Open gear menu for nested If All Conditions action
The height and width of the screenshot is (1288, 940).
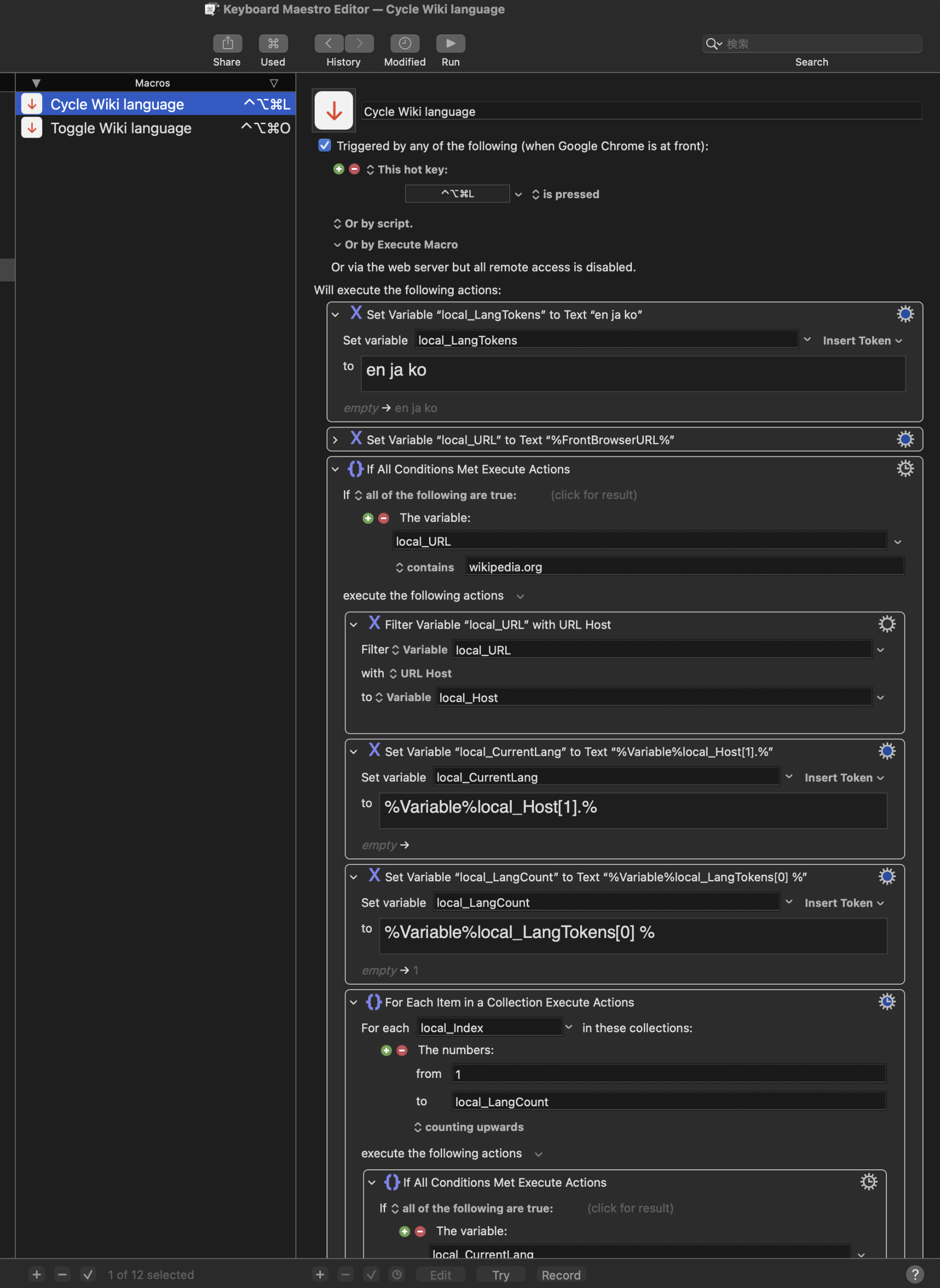(869, 1182)
